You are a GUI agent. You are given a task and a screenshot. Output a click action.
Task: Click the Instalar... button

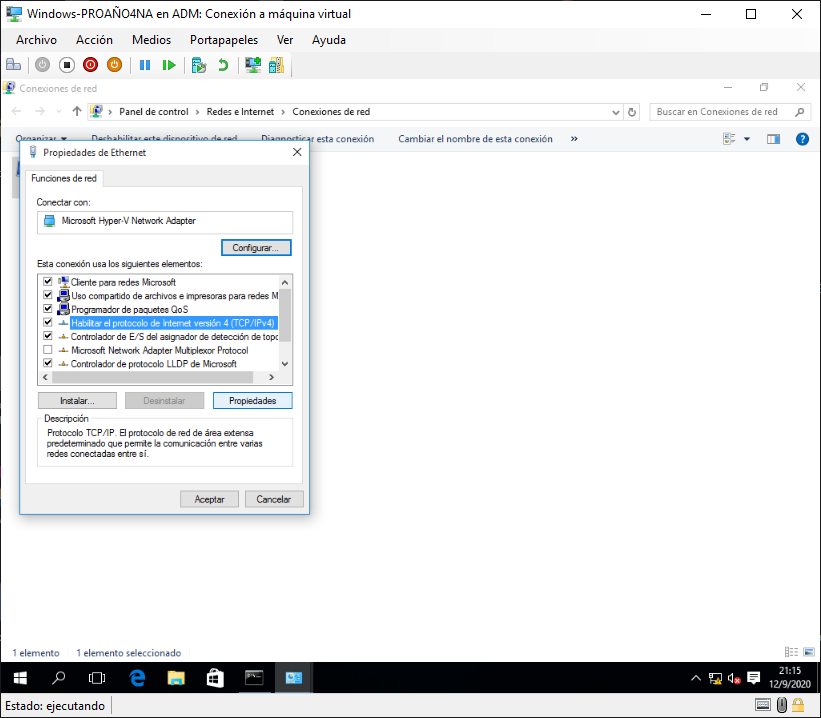pyautogui.click(x=77, y=401)
